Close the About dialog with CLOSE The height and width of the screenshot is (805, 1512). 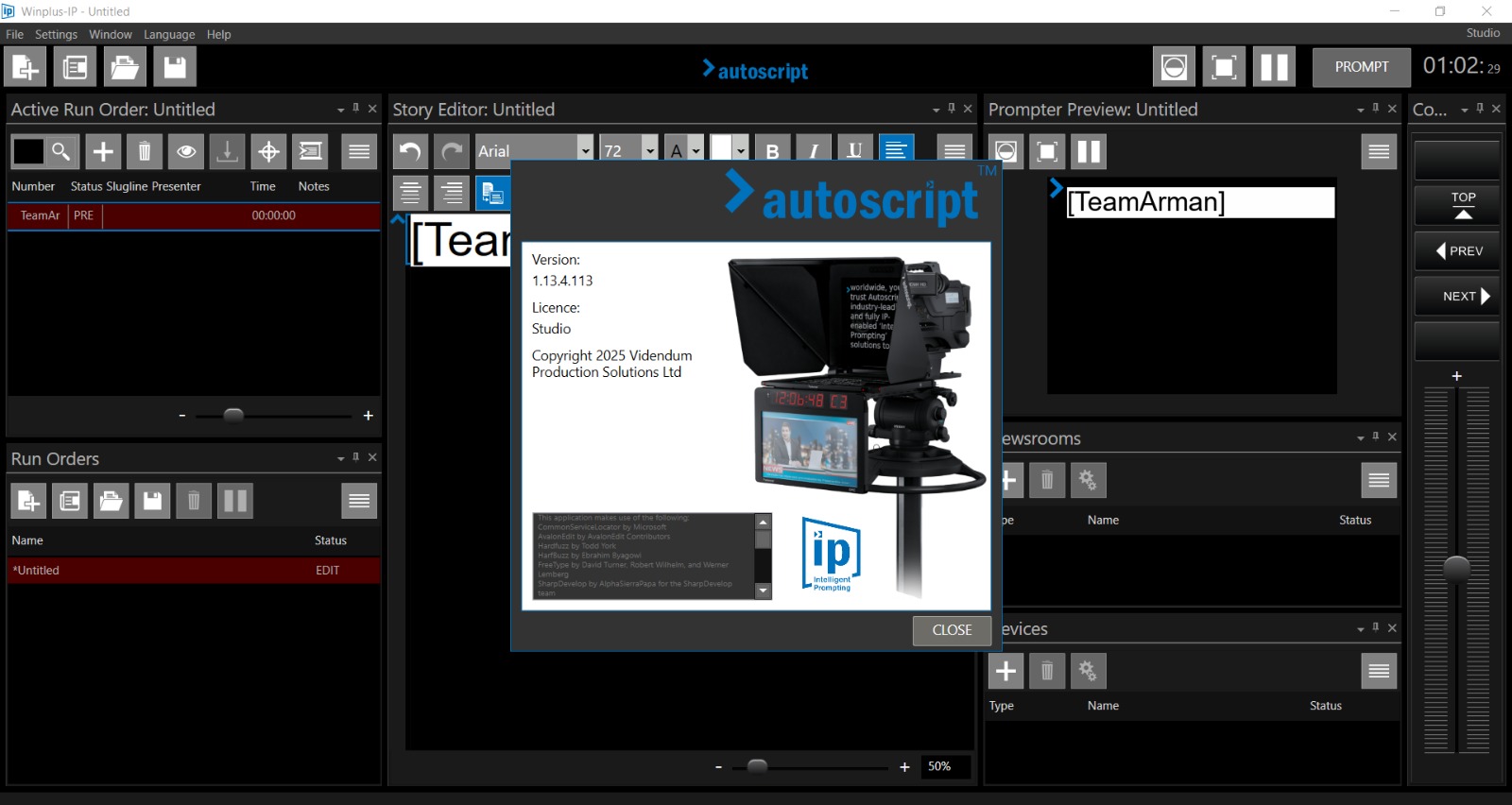[952, 630]
